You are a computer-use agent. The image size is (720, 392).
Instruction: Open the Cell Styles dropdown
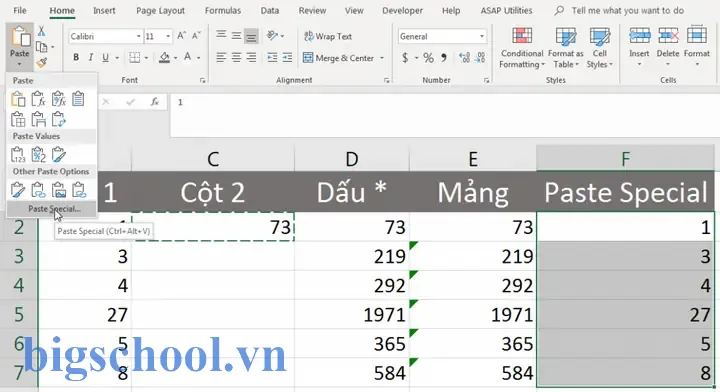coord(599,47)
